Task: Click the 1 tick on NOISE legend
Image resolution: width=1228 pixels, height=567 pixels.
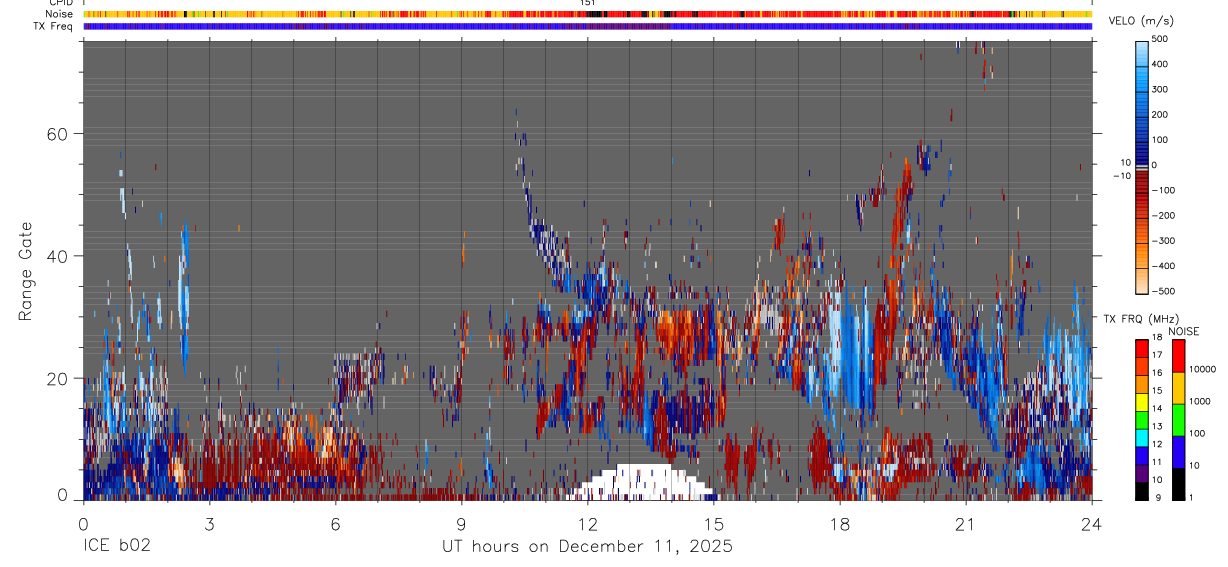Action: click(1190, 498)
